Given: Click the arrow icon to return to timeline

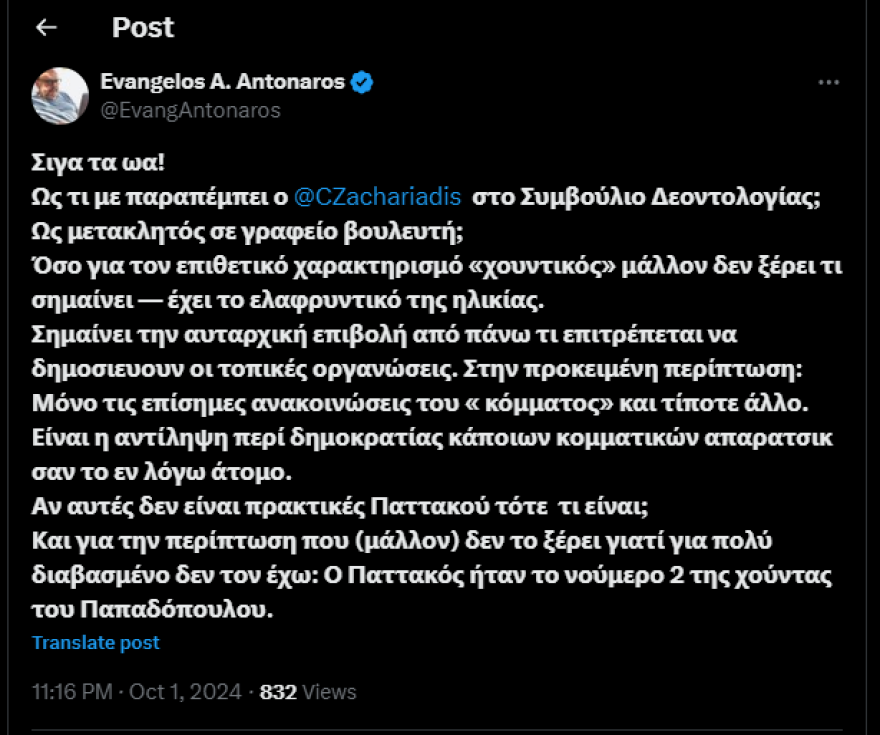Looking at the screenshot, I should click(x=47, y=28).
